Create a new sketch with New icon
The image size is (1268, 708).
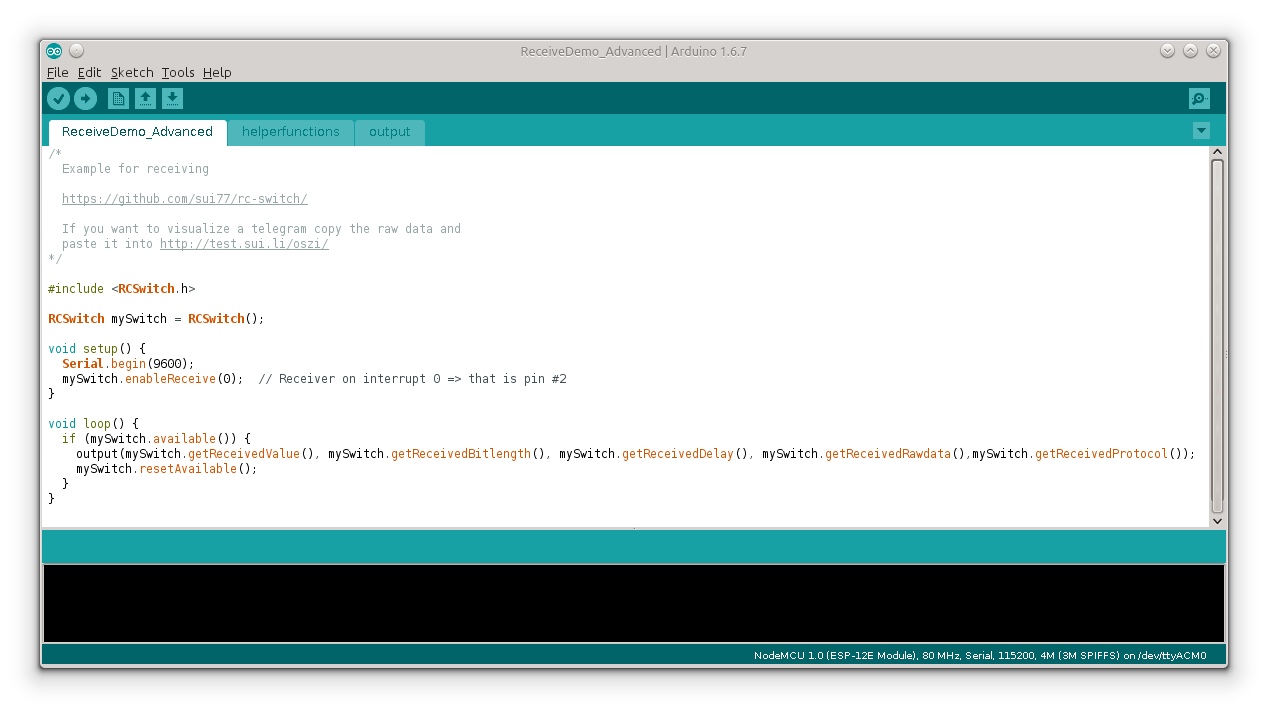(118, 98)
